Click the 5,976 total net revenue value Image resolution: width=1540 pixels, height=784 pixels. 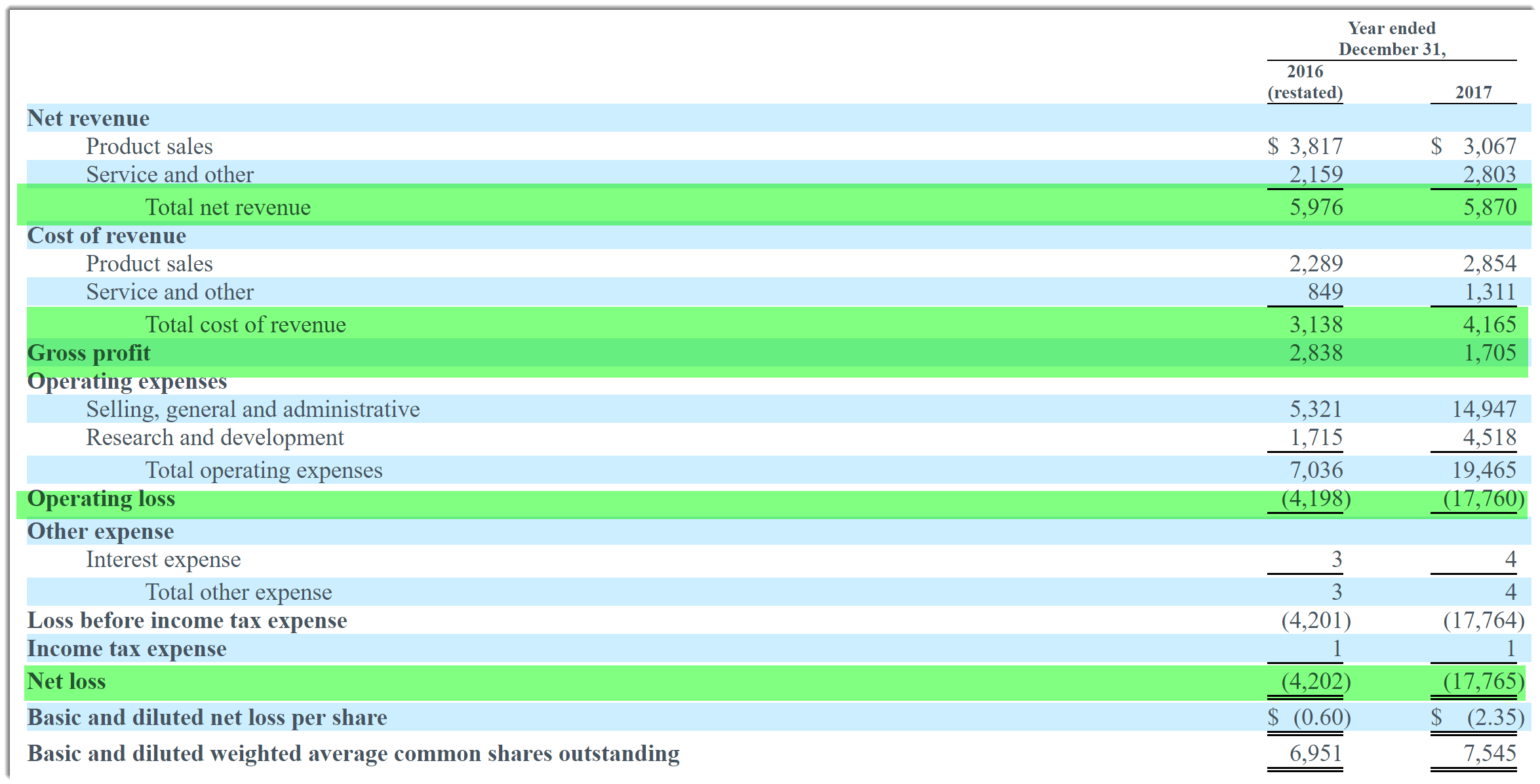pyautogui.click(x=1316, y=207)
